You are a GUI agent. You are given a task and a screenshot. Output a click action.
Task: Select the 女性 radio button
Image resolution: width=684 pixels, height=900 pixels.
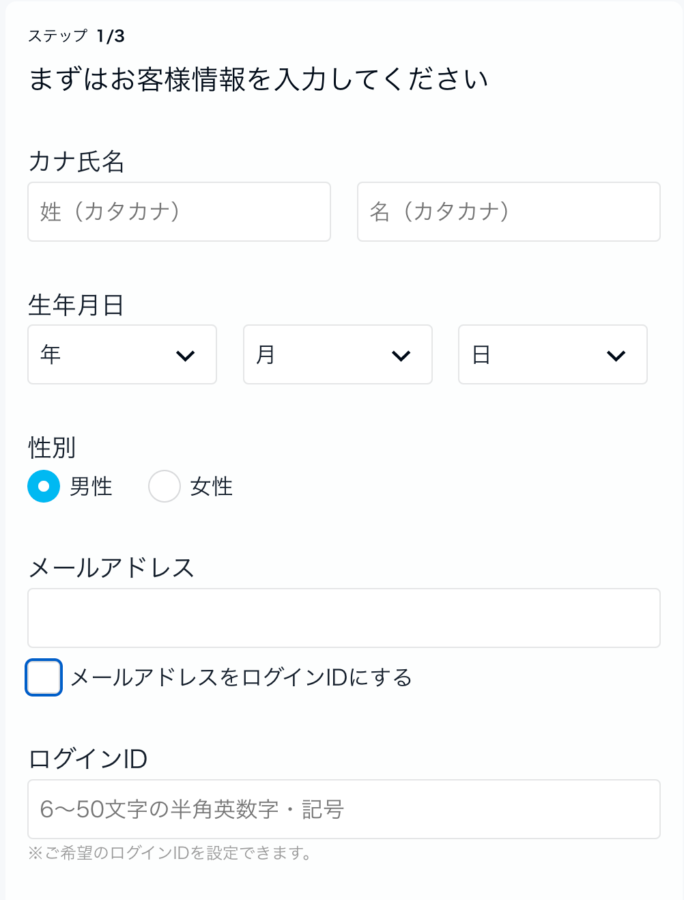(x=164, y=487)
